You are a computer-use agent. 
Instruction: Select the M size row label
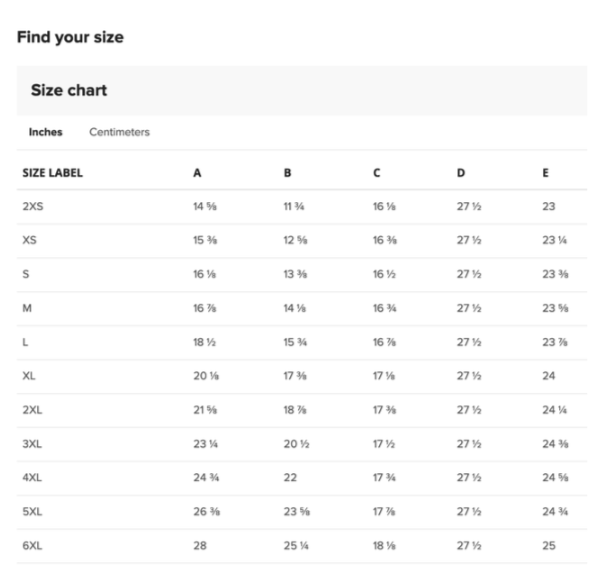[x=26, y=309]
